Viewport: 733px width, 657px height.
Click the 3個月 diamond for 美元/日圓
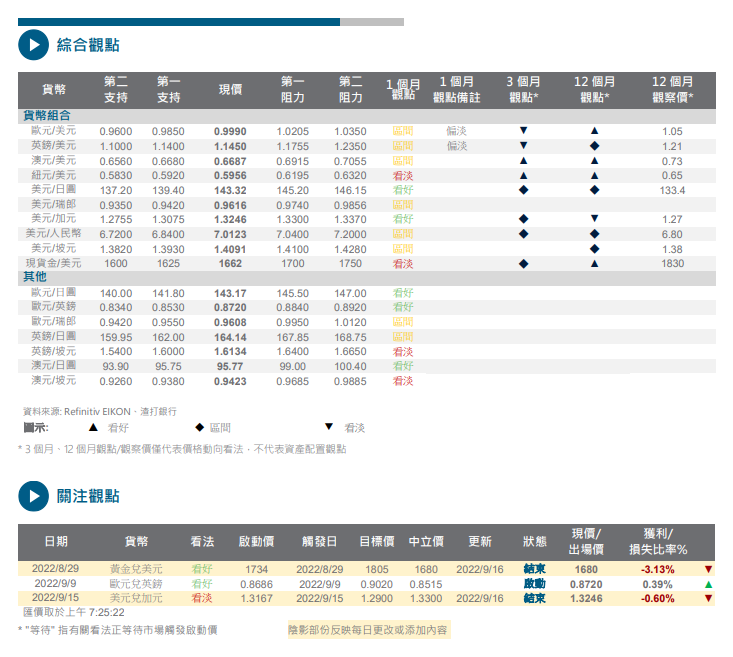(x=523, y=189)
